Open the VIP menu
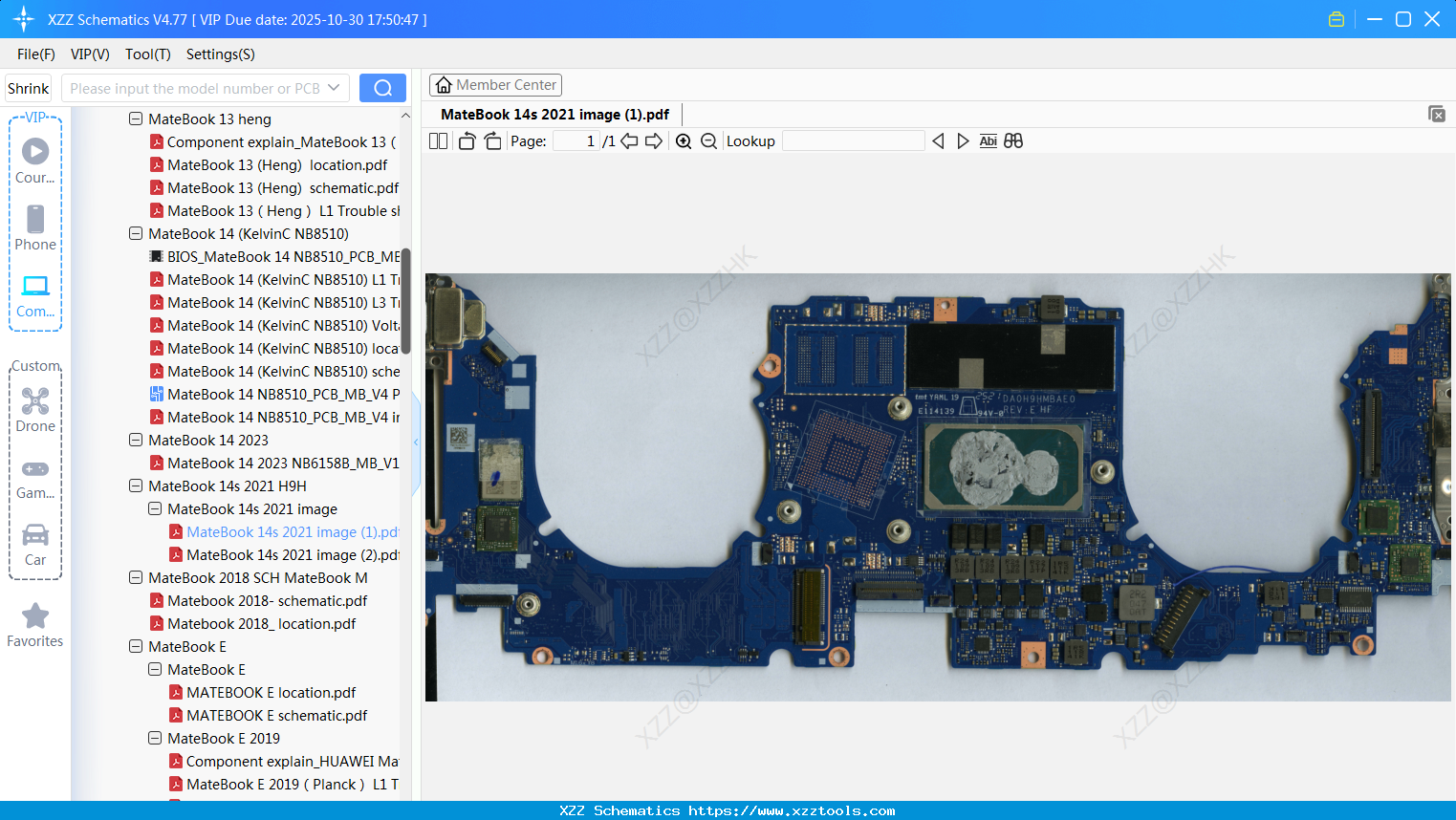This screenshot has width=1456, height=820. pos(90,54)
